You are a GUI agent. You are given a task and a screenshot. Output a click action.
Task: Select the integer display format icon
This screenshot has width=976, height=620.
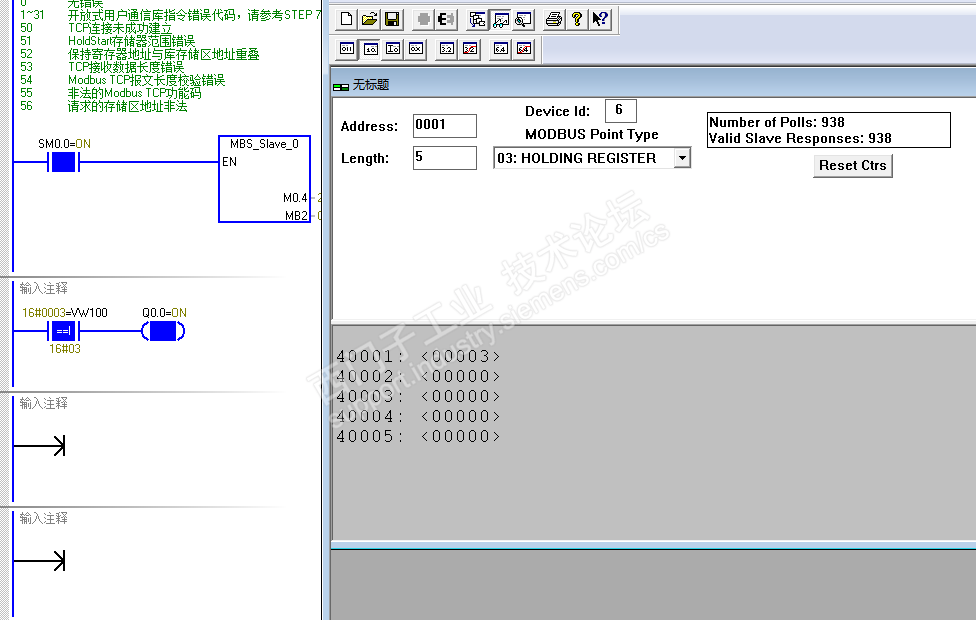393,49
